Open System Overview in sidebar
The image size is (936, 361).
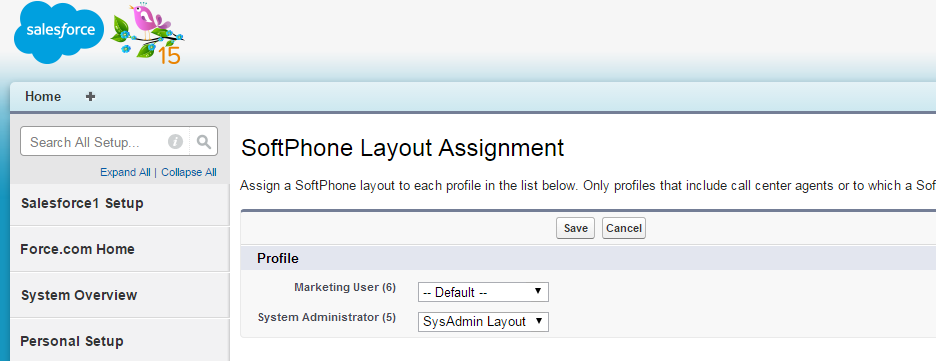119,295
